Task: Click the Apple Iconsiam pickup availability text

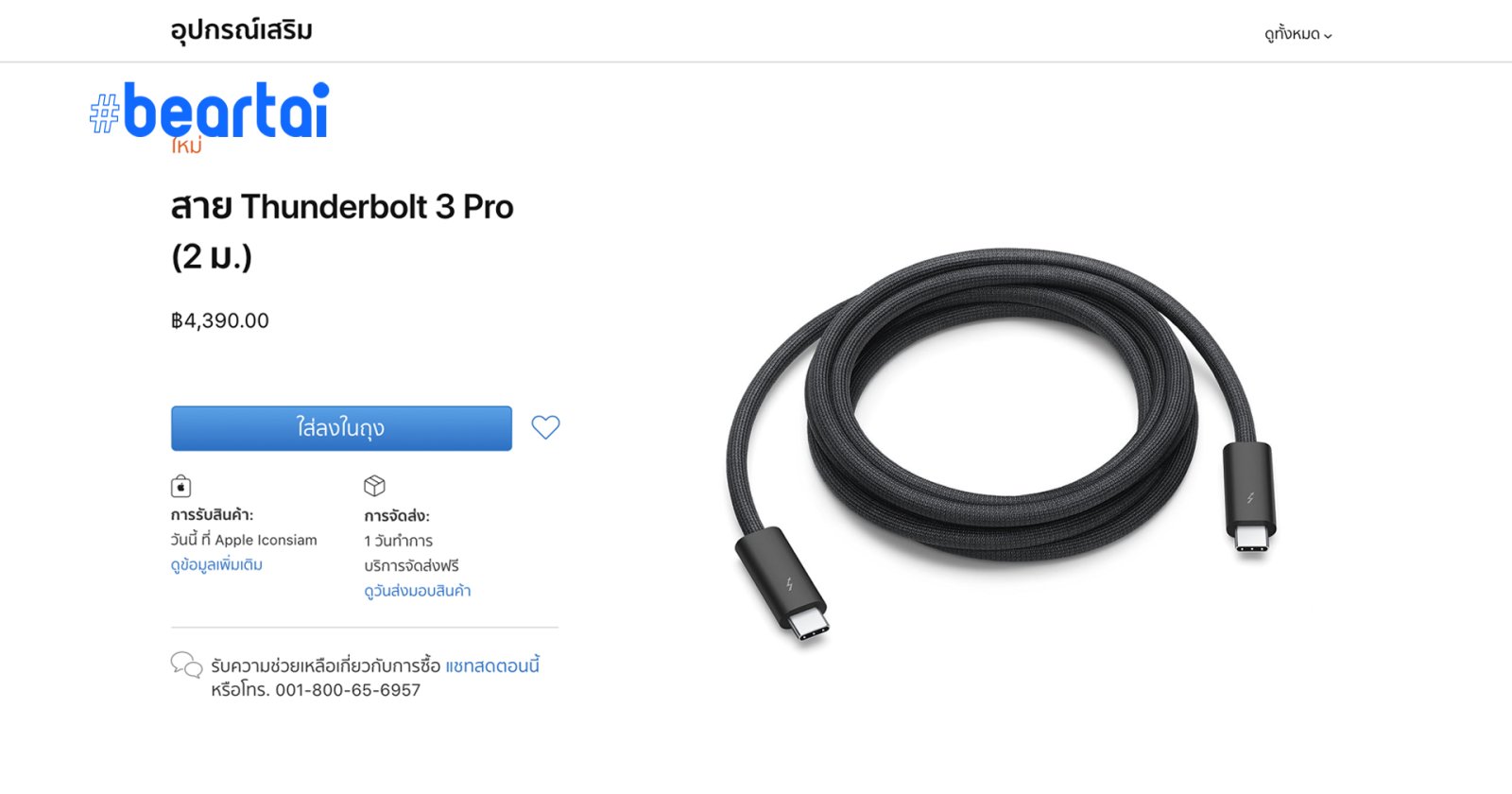Action: 244,540
